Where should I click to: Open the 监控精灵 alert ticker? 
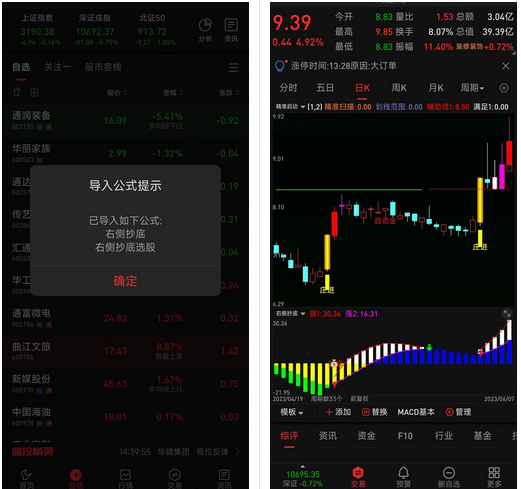pos(33,452)
